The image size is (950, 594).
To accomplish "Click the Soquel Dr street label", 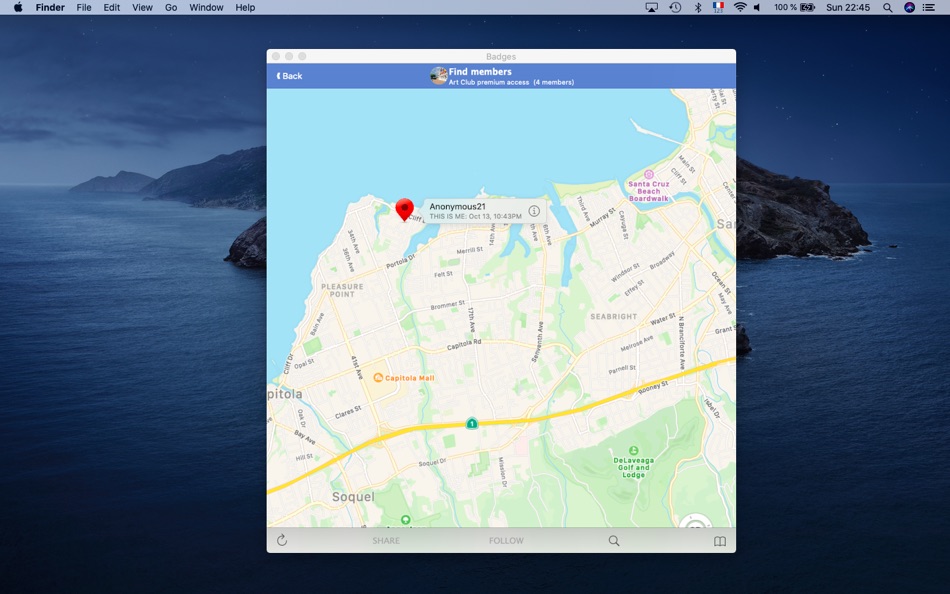I will click(433, 462).
